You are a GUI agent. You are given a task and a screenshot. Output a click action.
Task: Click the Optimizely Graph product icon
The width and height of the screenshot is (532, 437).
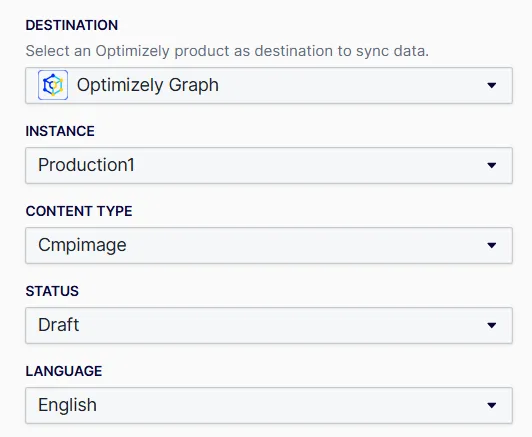53,85
